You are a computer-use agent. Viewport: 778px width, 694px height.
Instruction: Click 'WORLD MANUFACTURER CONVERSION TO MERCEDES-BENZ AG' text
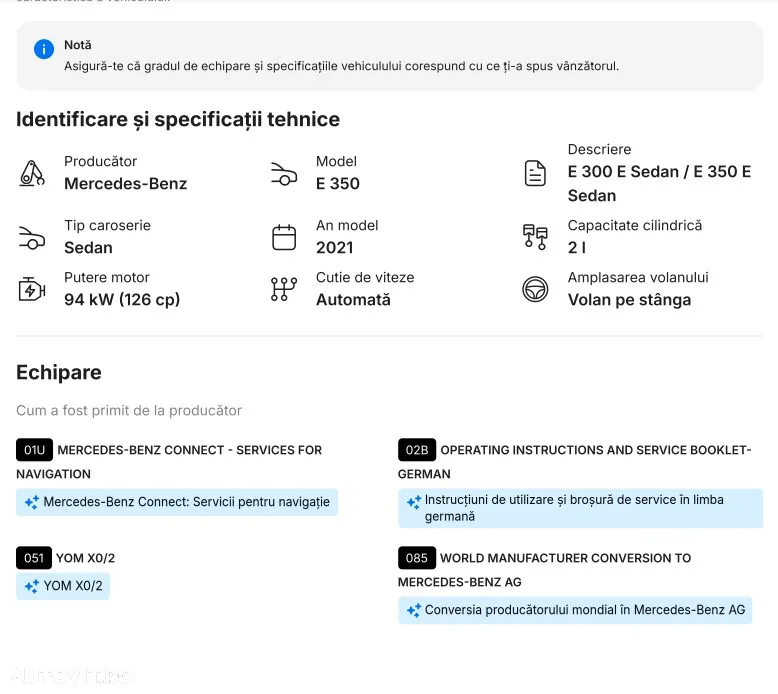(x=544, y=570)
